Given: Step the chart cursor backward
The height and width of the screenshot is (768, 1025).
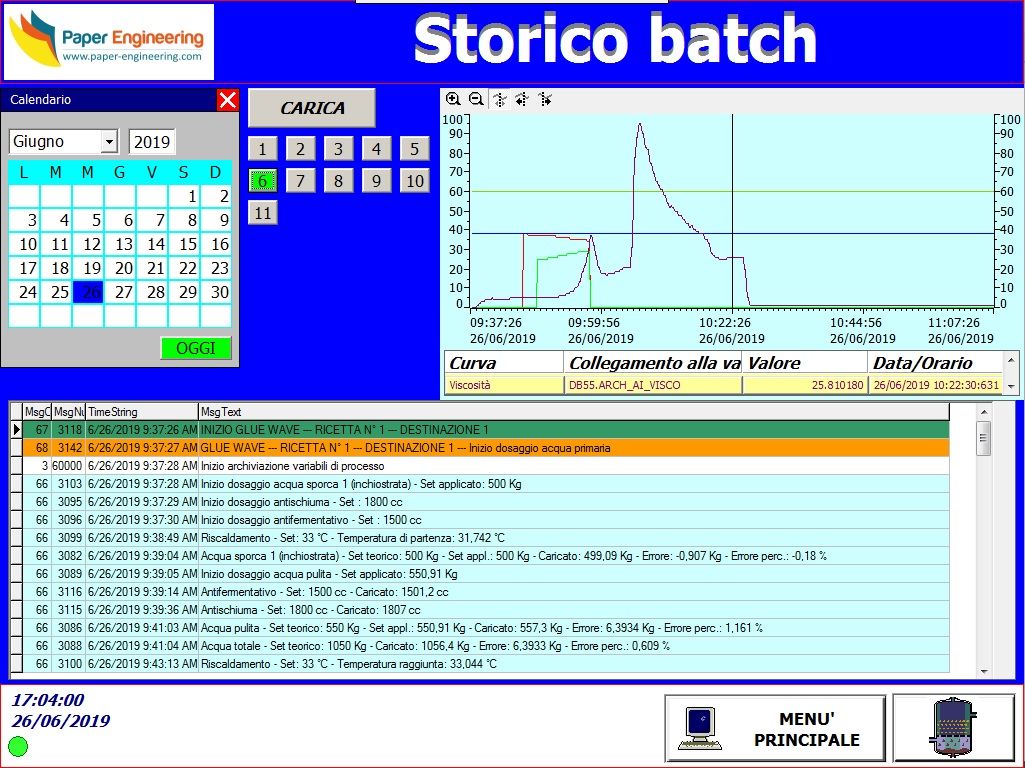Looking at the screenshot, I should pos(522,99).
